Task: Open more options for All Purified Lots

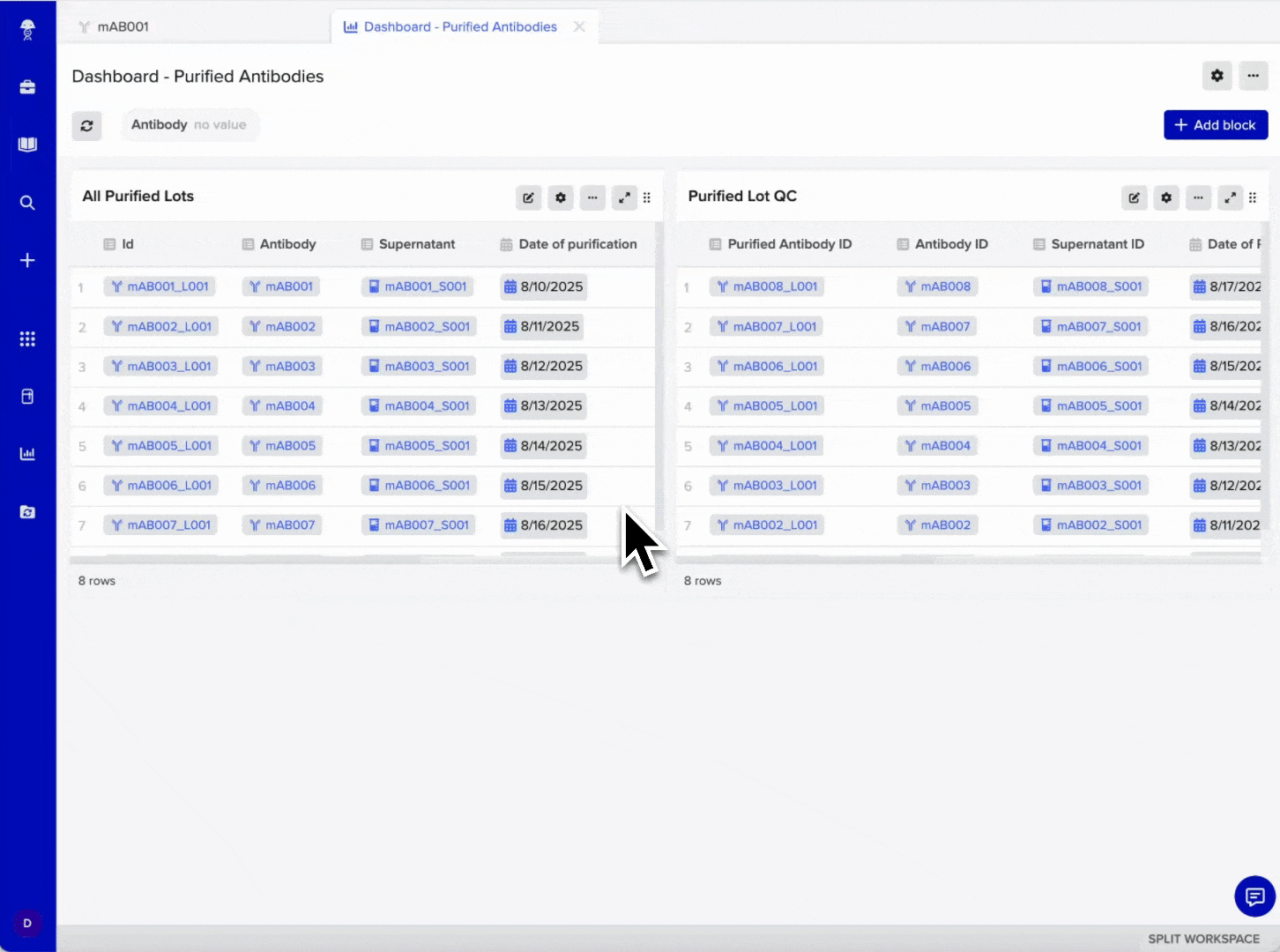Action: (x=592, y=197)
